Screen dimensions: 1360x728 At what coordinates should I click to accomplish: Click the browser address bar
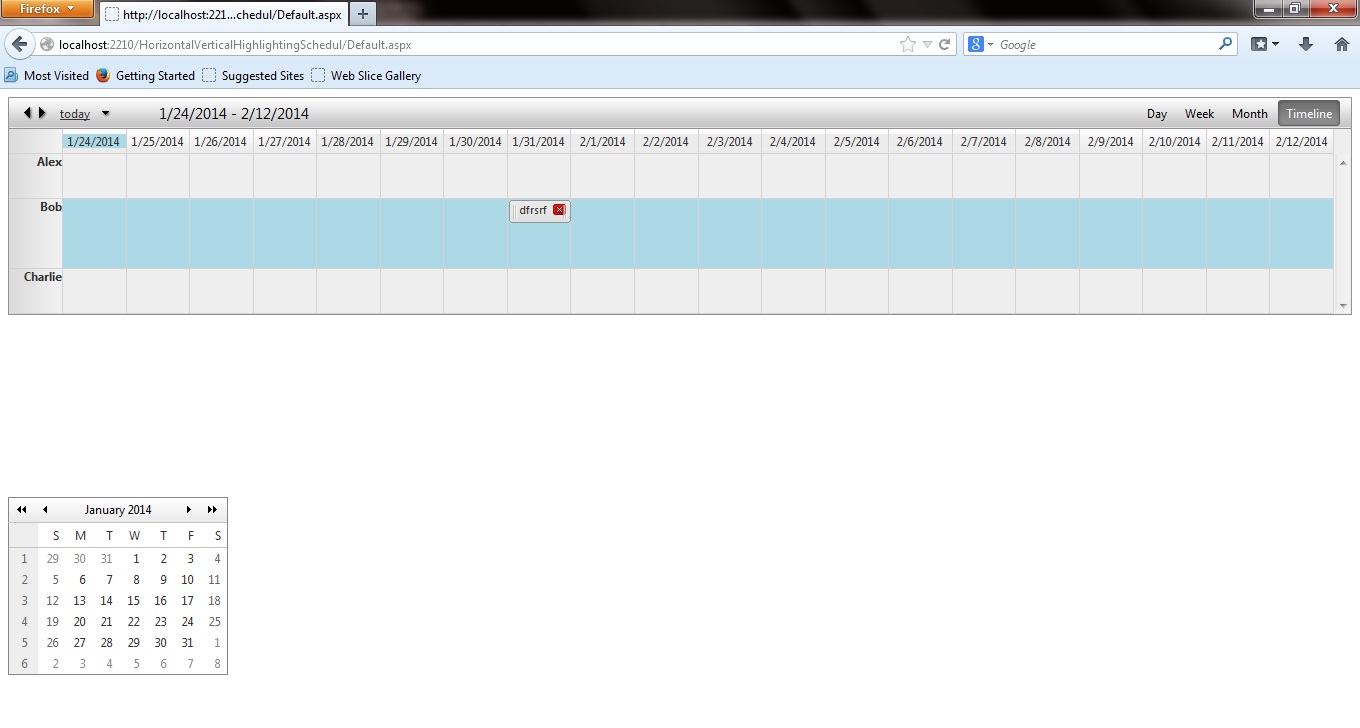(x=470, y=45)
